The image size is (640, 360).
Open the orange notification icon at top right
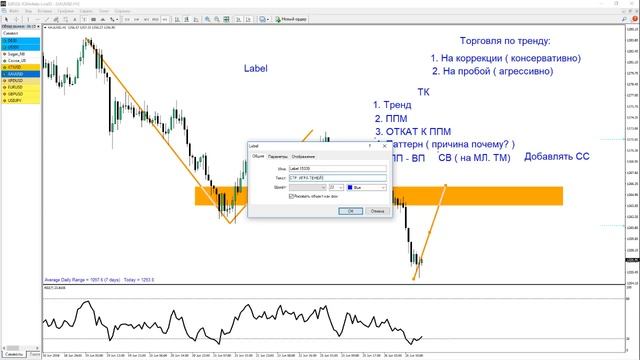(x=635, y=19)
